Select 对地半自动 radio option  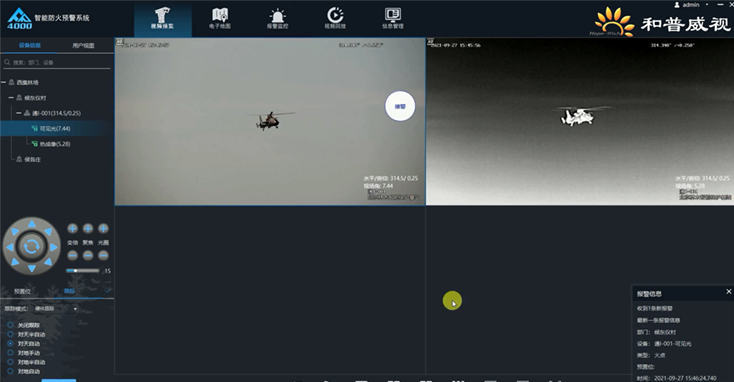coord(10,362)
